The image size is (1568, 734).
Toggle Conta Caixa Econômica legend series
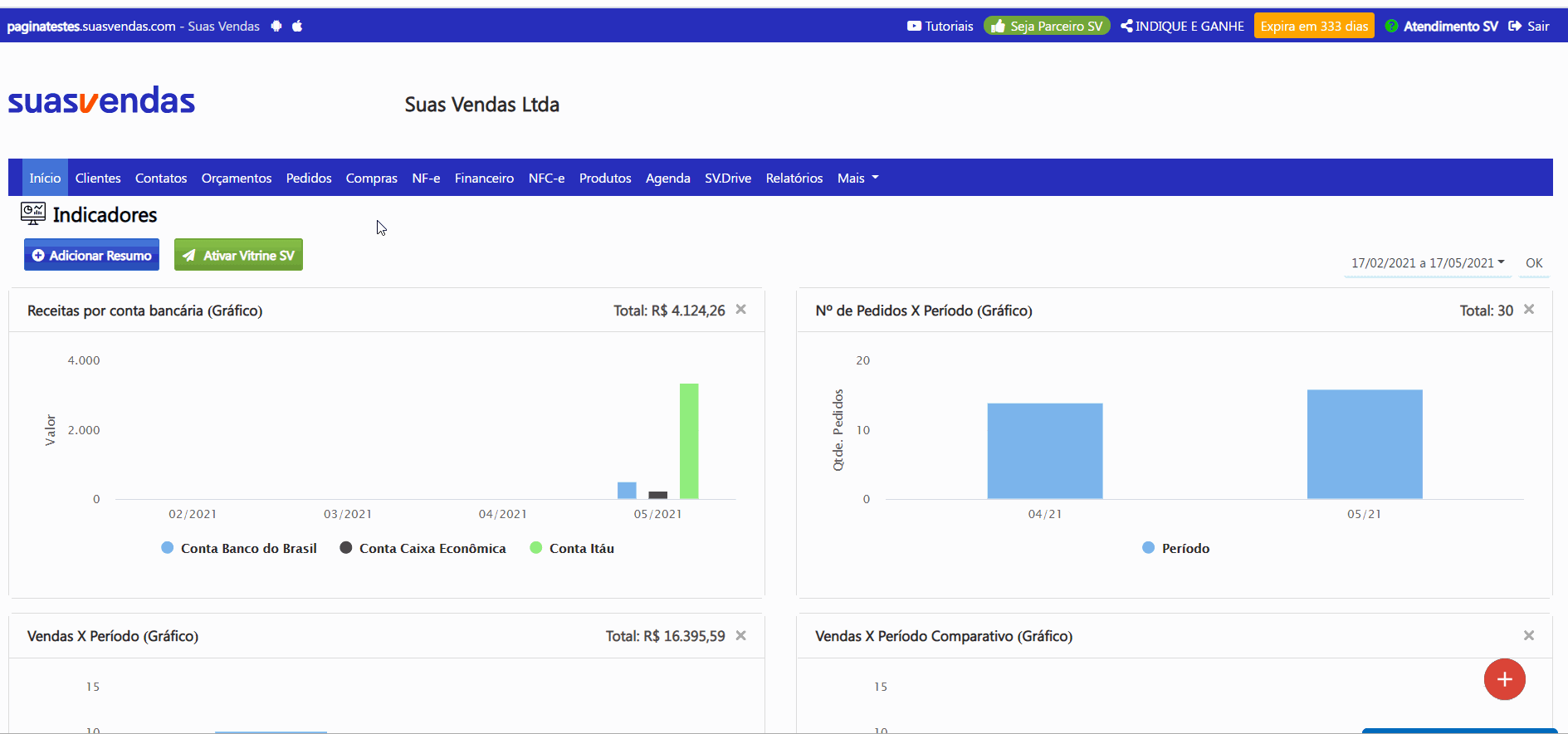click(x=423, y=548)
